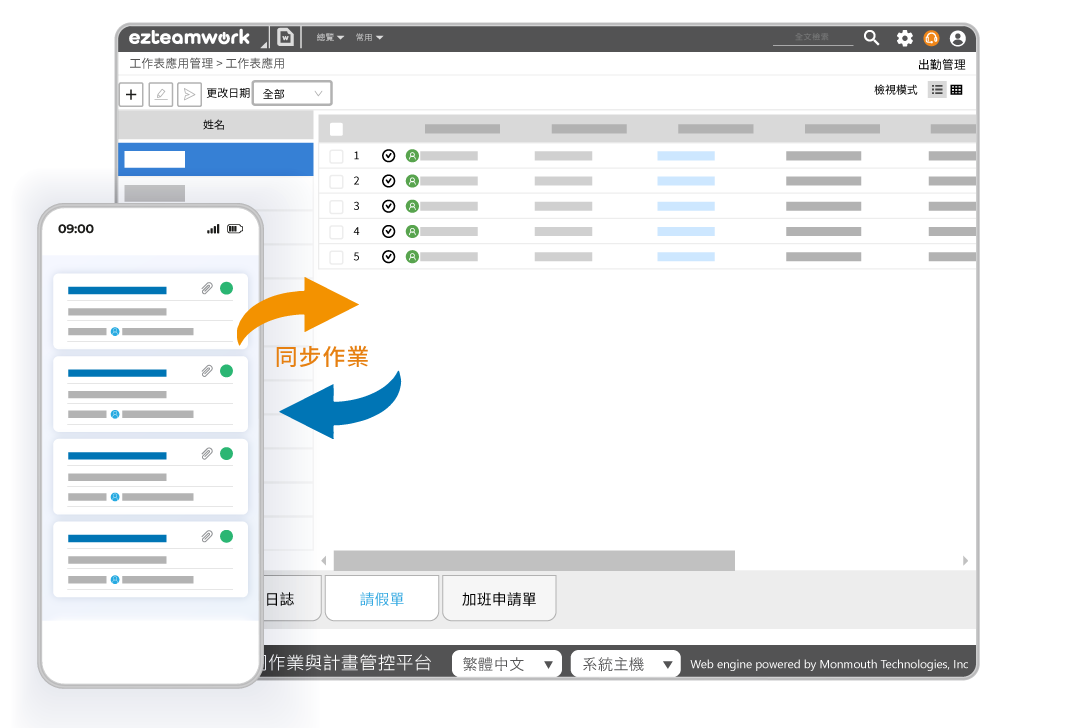The image size is (1088, 728).
Task: Switch to list view mode icon
Action: coord(937,90)
